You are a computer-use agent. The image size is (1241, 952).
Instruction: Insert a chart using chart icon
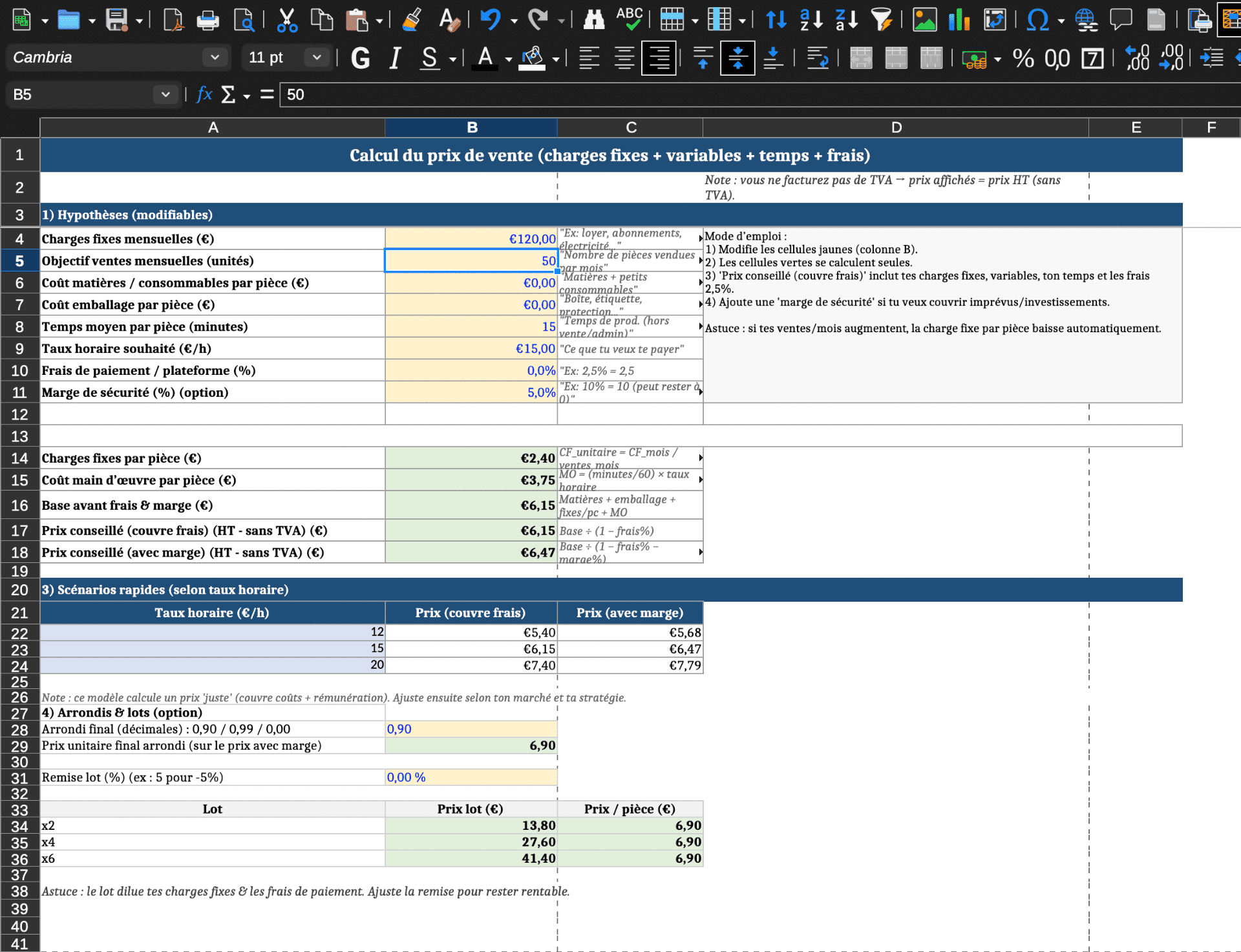(x=959, y=20)
